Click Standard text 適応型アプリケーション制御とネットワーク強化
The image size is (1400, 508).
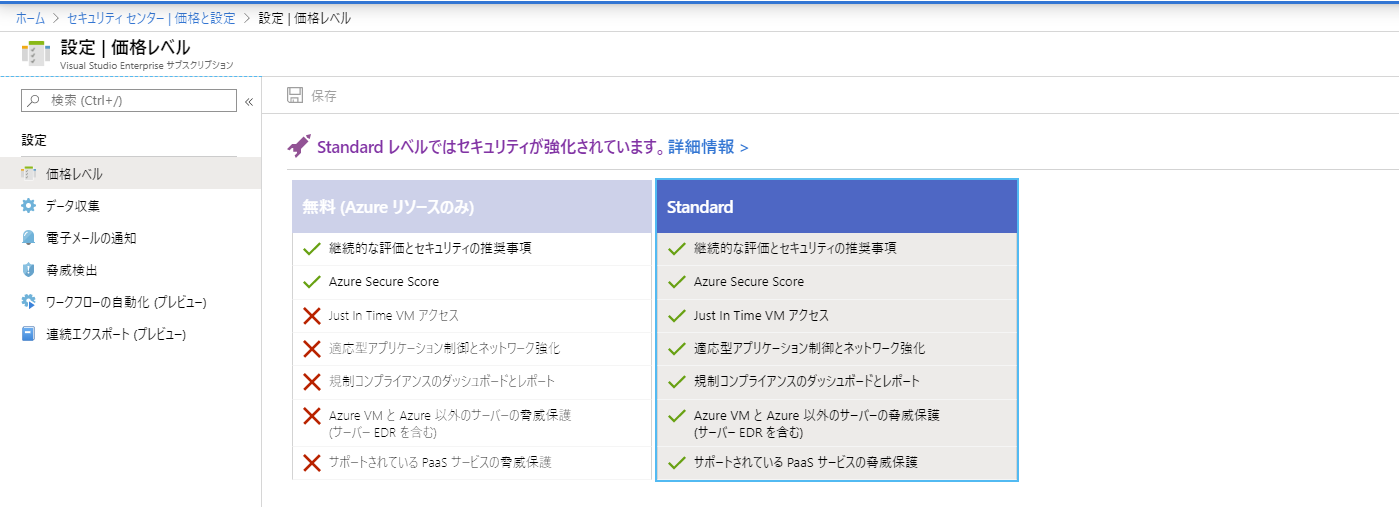click(x=810, y=348)
